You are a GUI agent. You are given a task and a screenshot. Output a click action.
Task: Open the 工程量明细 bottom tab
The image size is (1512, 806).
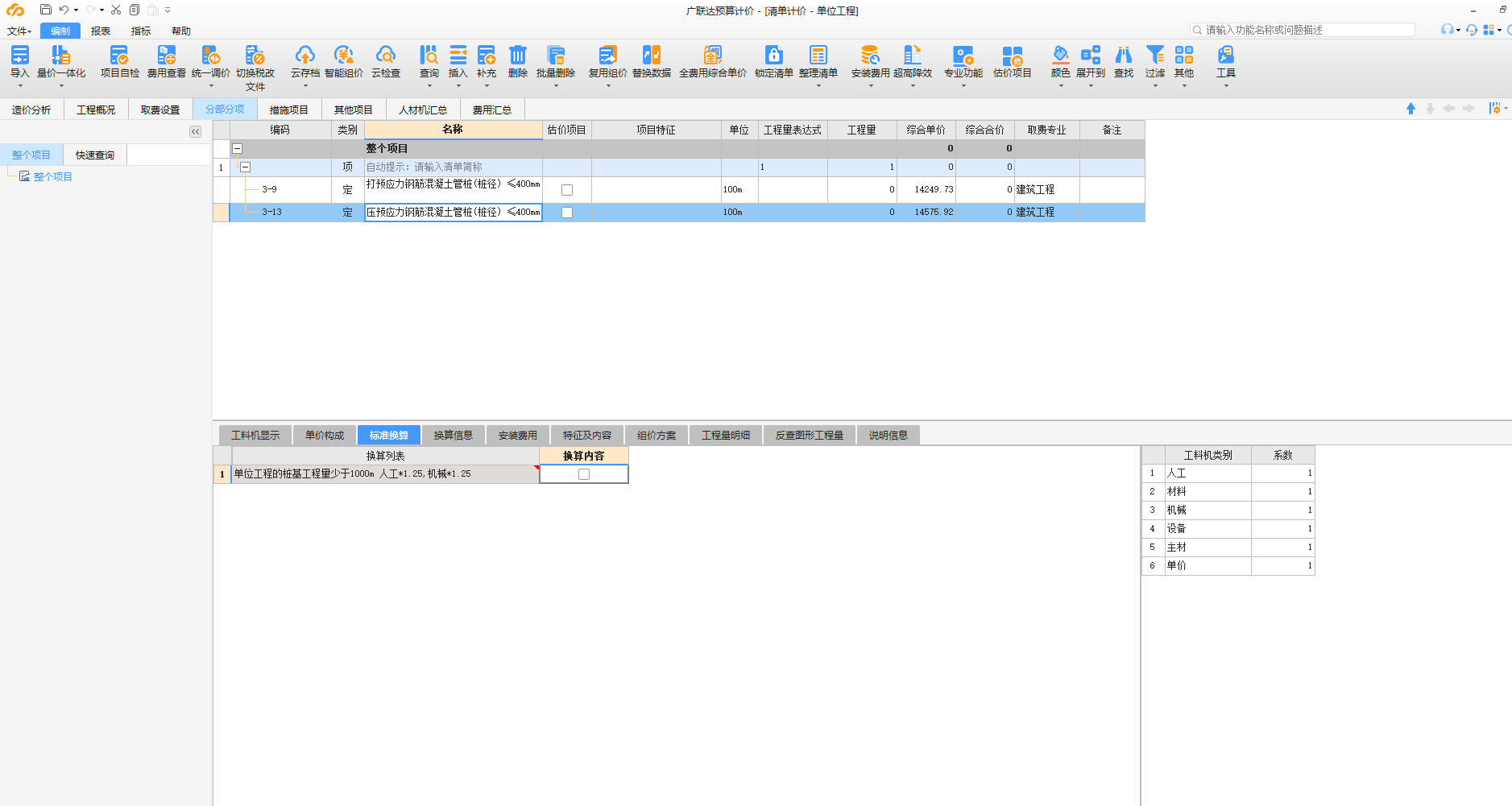[x=726, y=436]
